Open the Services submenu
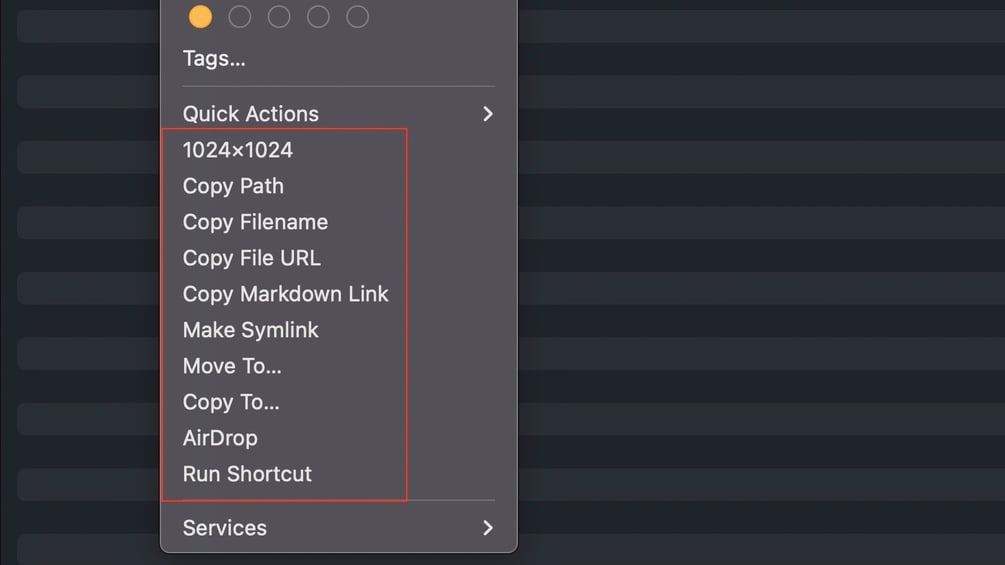 (x=225, y=528)
